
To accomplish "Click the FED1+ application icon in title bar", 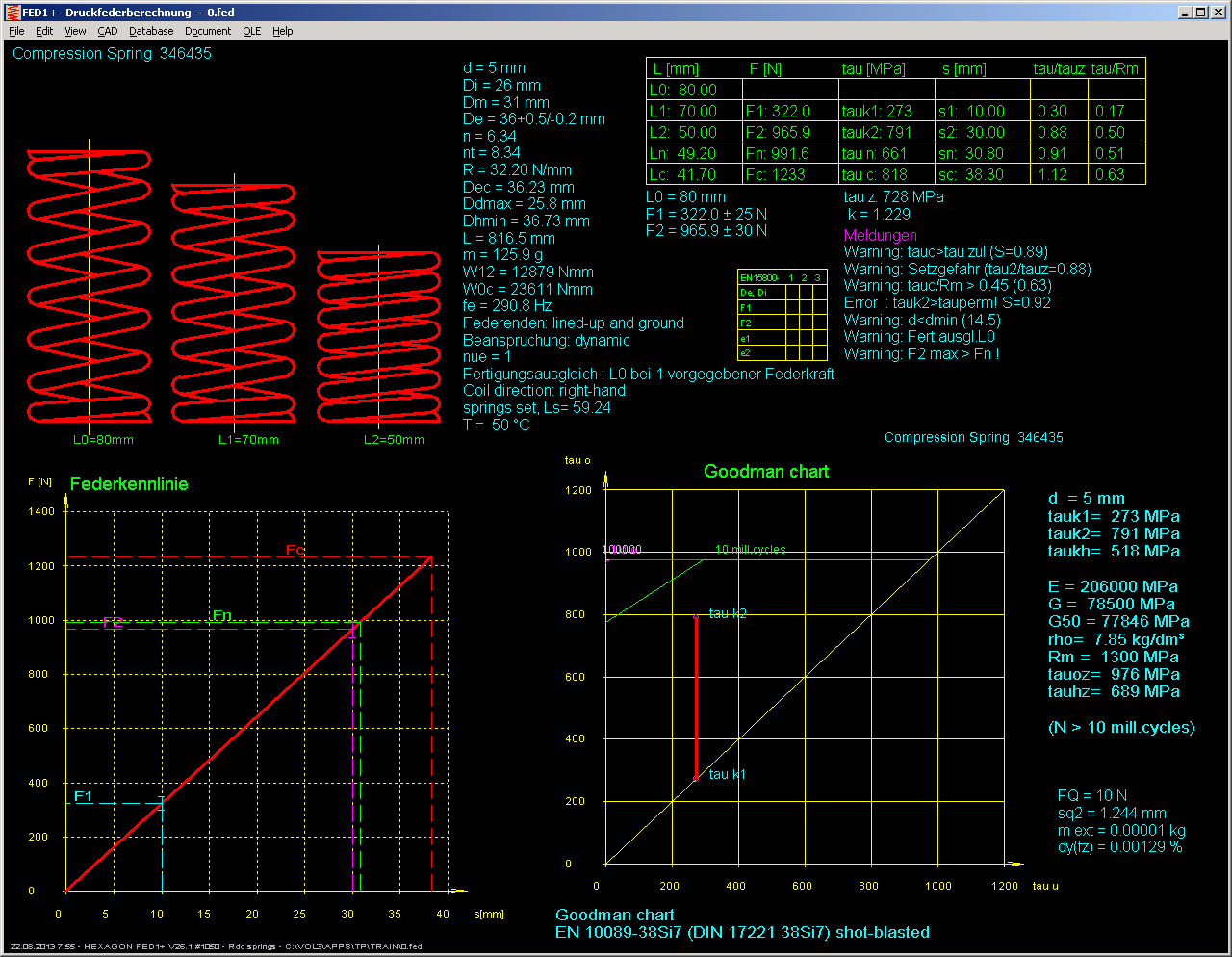I will [13, 13].
